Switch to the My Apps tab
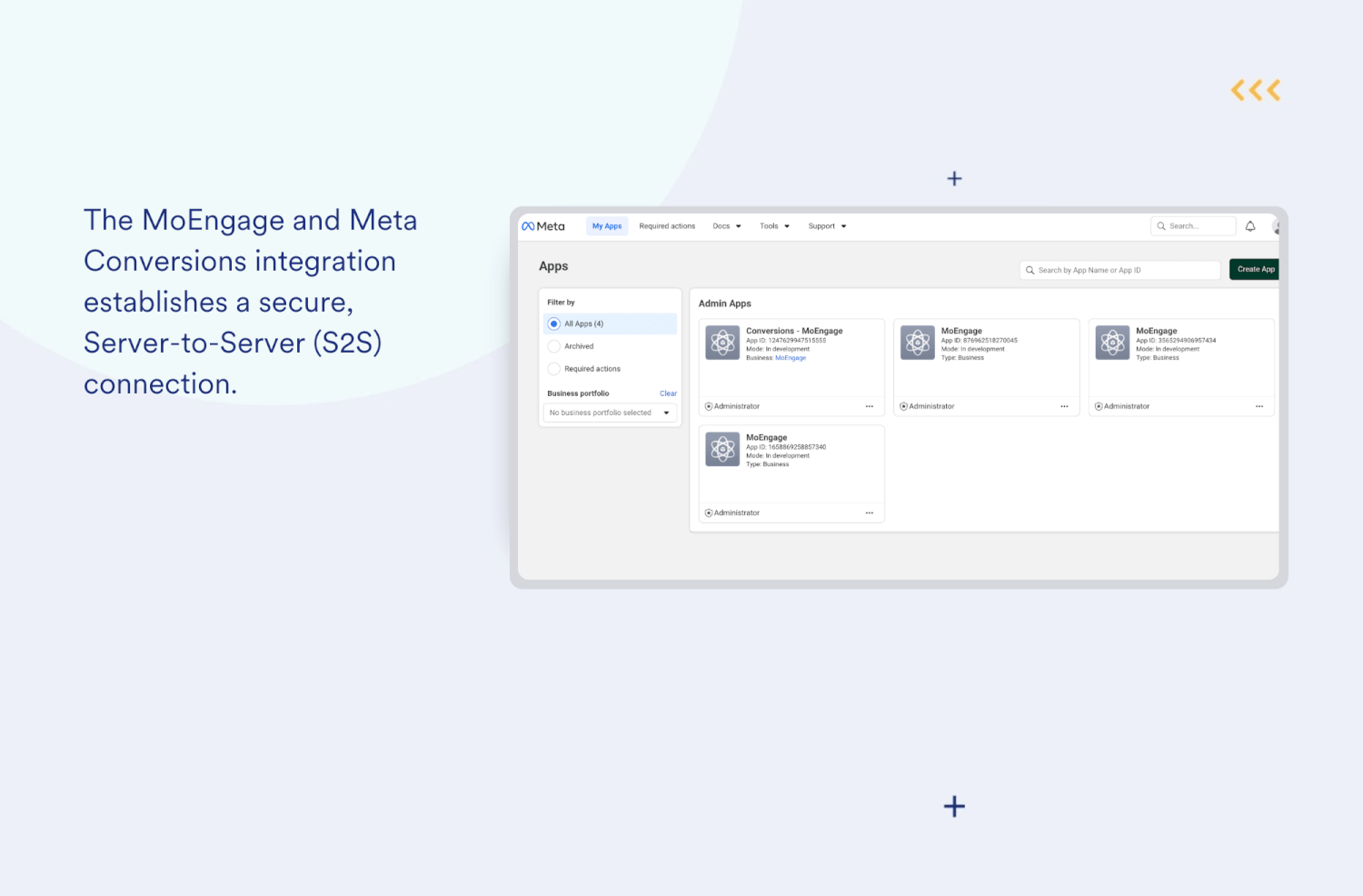This screenshot has height=896, width=1363. [x=606, y=225]
